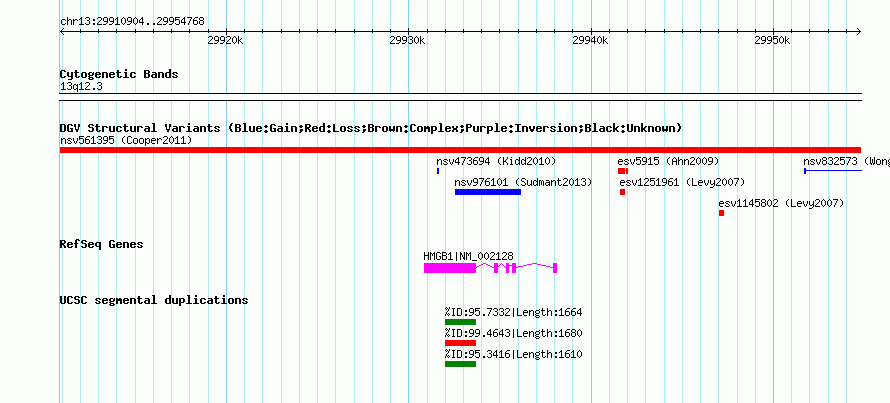
Task: Click the 29940k ruler position
Action: [x=591, y=40]
